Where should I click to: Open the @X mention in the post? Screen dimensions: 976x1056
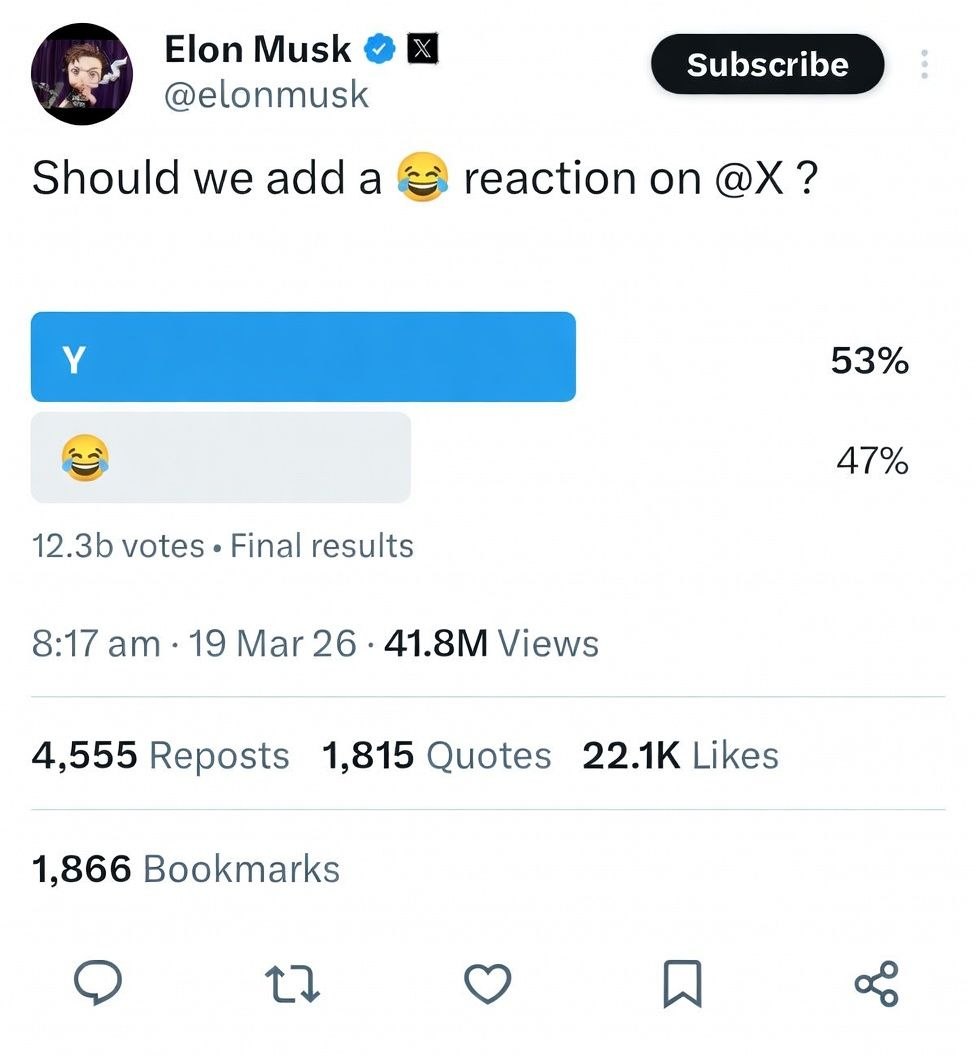[x=749, y=178]
